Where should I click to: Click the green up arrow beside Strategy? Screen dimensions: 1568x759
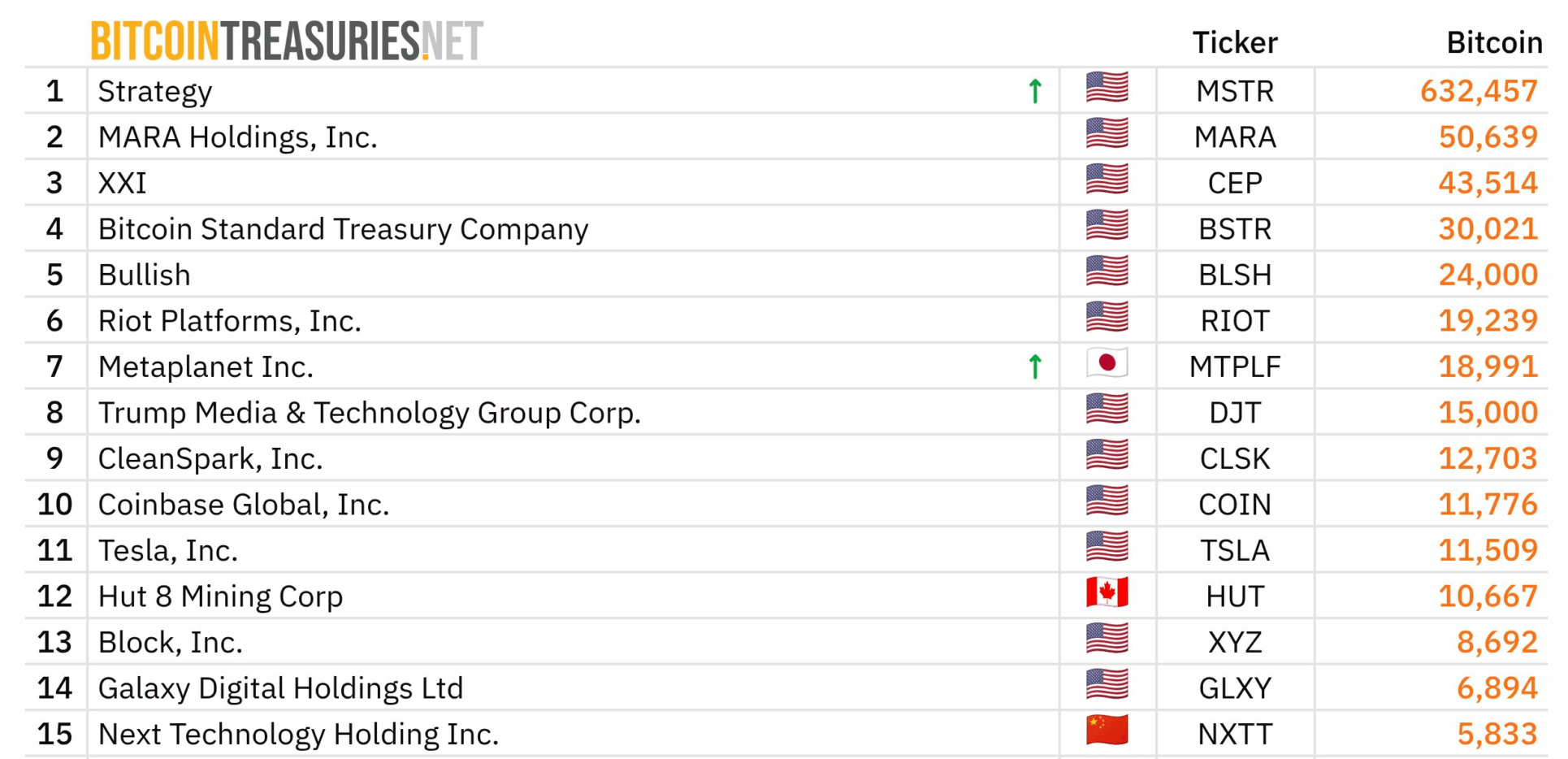[x=1035, y=91]
